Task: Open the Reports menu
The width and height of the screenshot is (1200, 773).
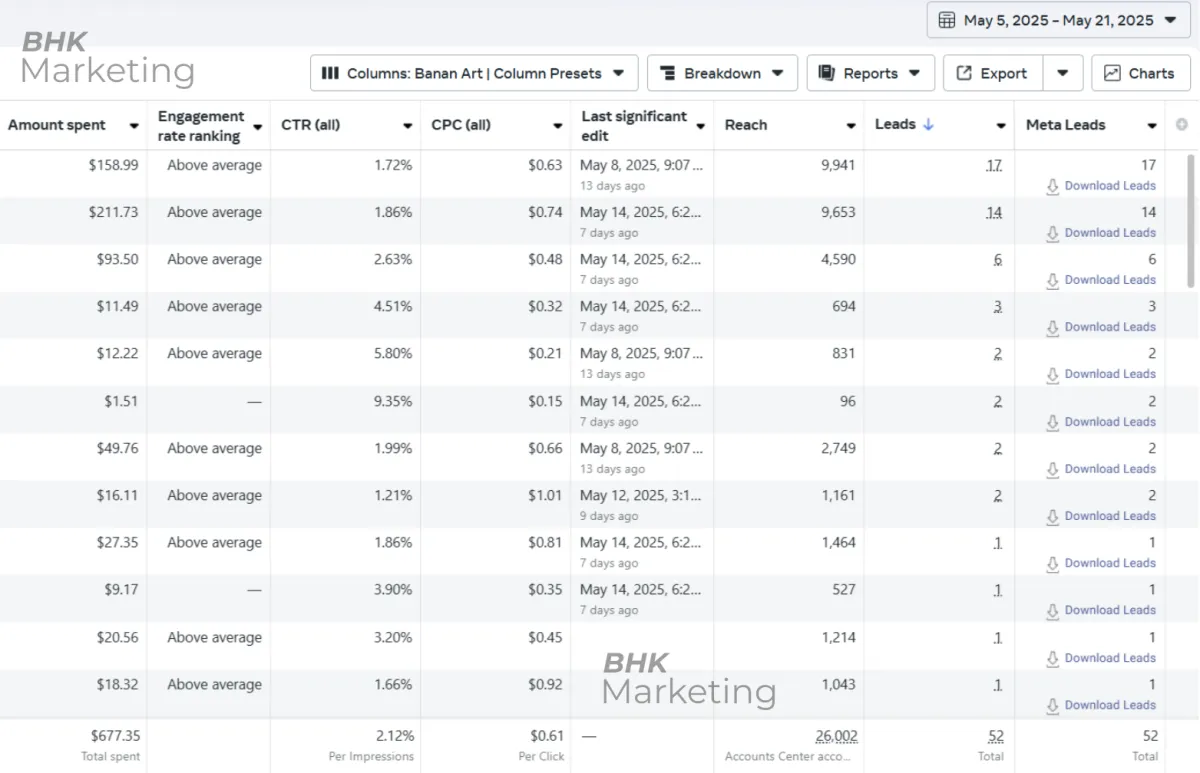Action: pos(870,73)
